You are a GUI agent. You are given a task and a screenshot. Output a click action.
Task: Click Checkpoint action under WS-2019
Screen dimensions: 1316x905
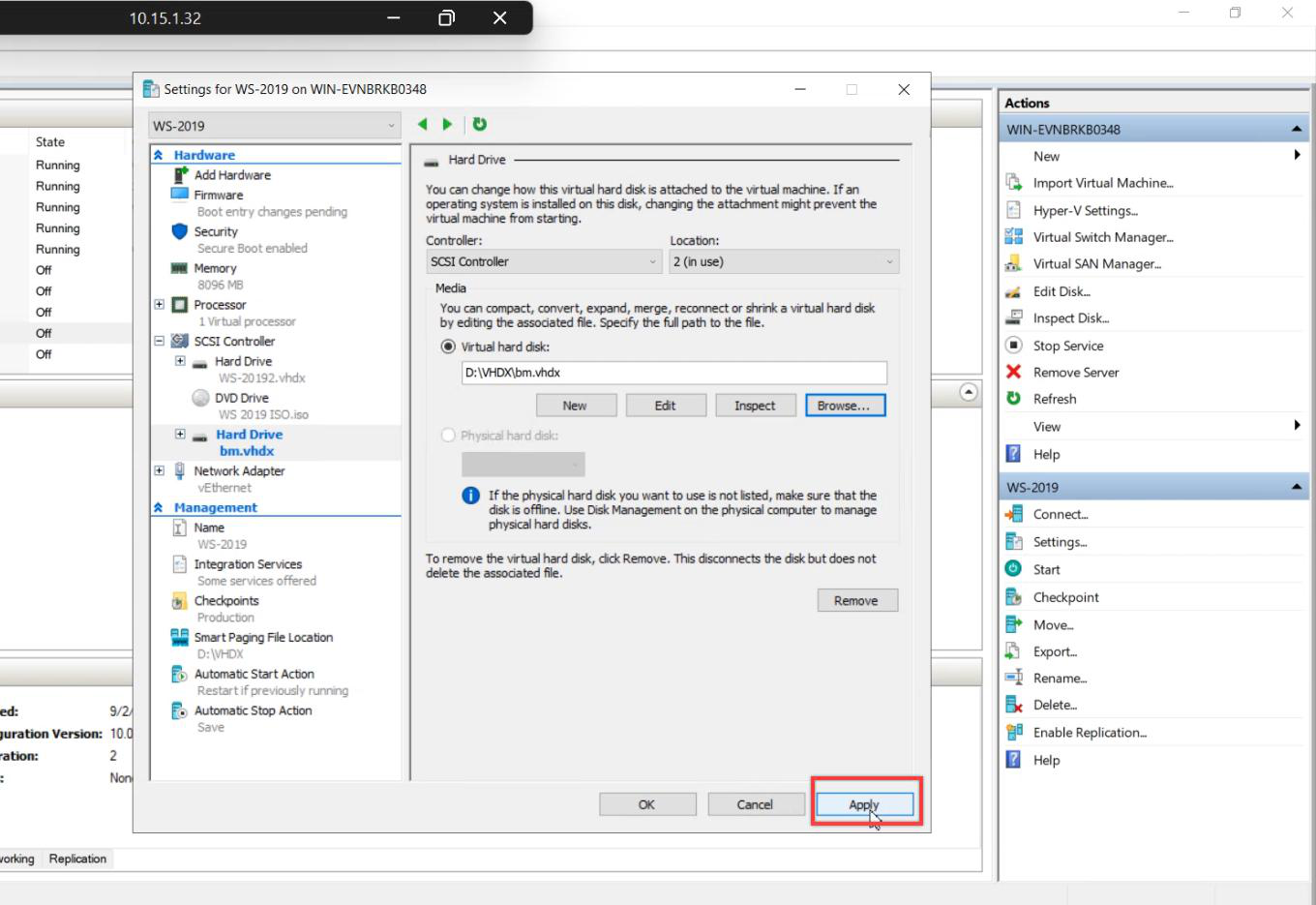coord(1065,597)
